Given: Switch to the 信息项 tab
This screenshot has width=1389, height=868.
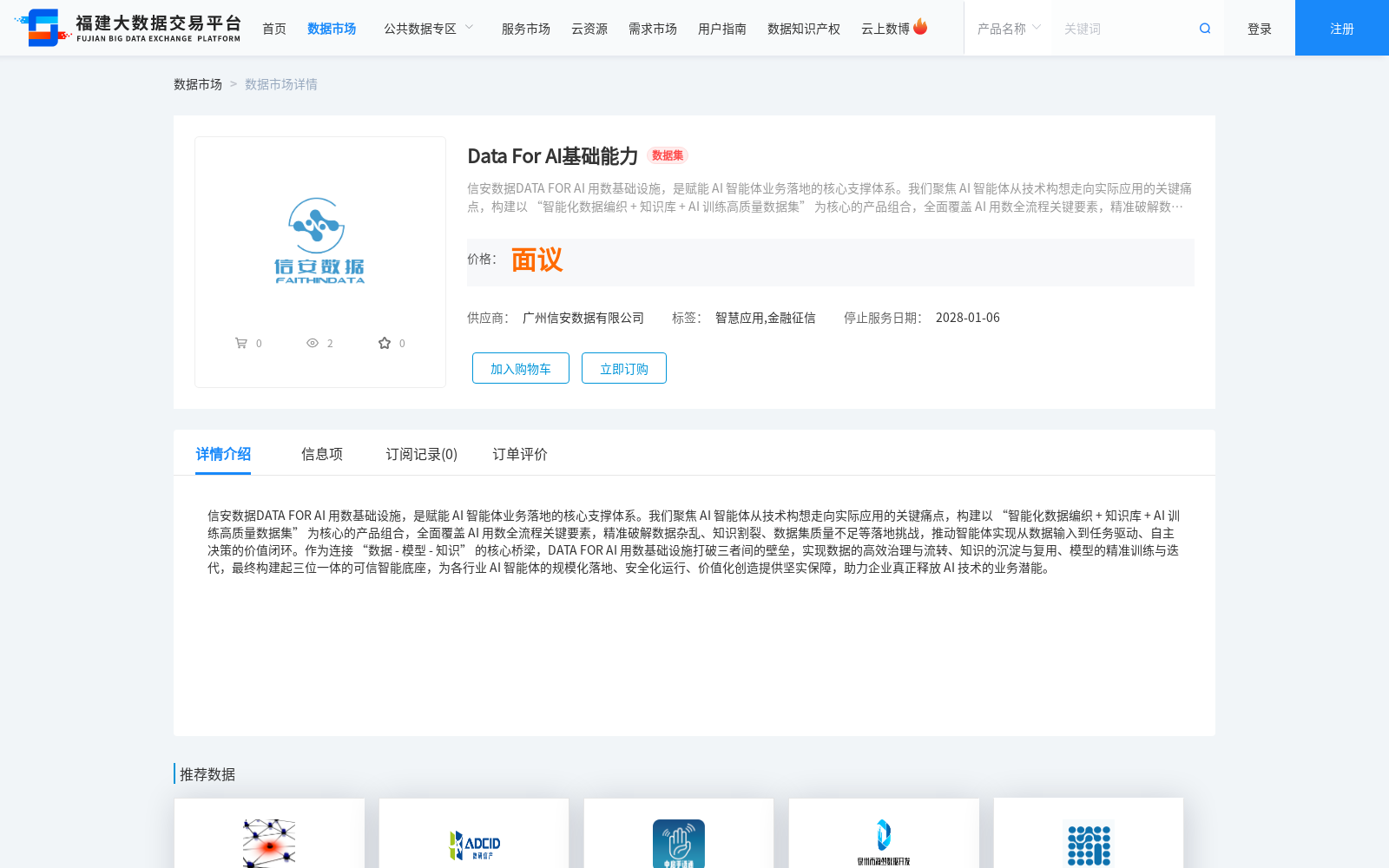Looking at the screenshot, I should click(x=322, y=454).
